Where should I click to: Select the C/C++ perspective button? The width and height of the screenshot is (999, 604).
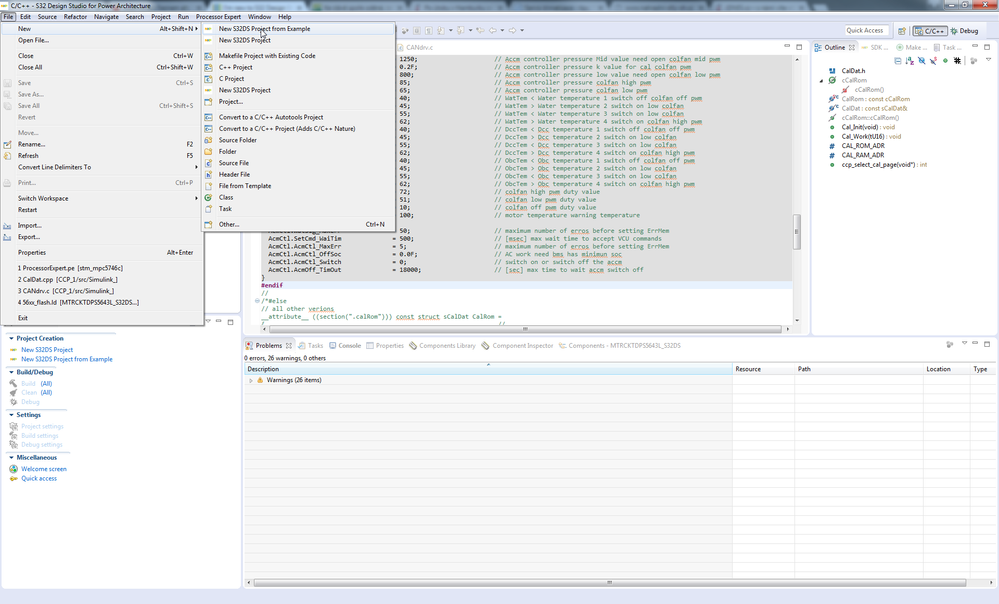[931, 31]
